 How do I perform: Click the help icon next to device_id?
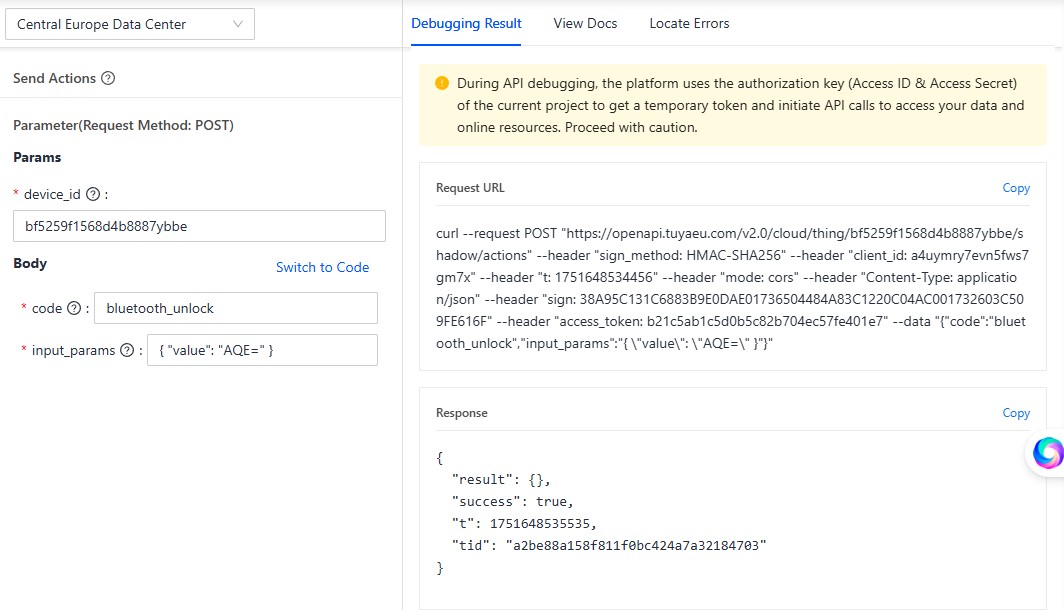tap(93, 194)
